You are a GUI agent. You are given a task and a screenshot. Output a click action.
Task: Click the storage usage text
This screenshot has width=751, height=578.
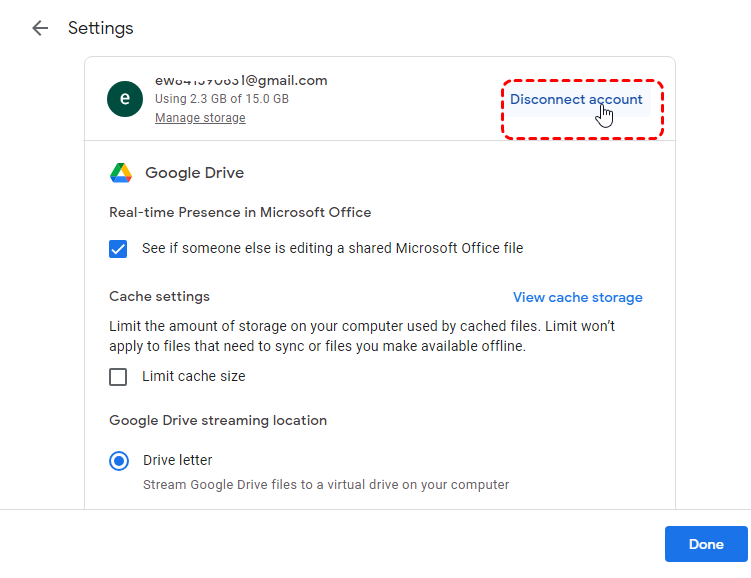point(221,100)
